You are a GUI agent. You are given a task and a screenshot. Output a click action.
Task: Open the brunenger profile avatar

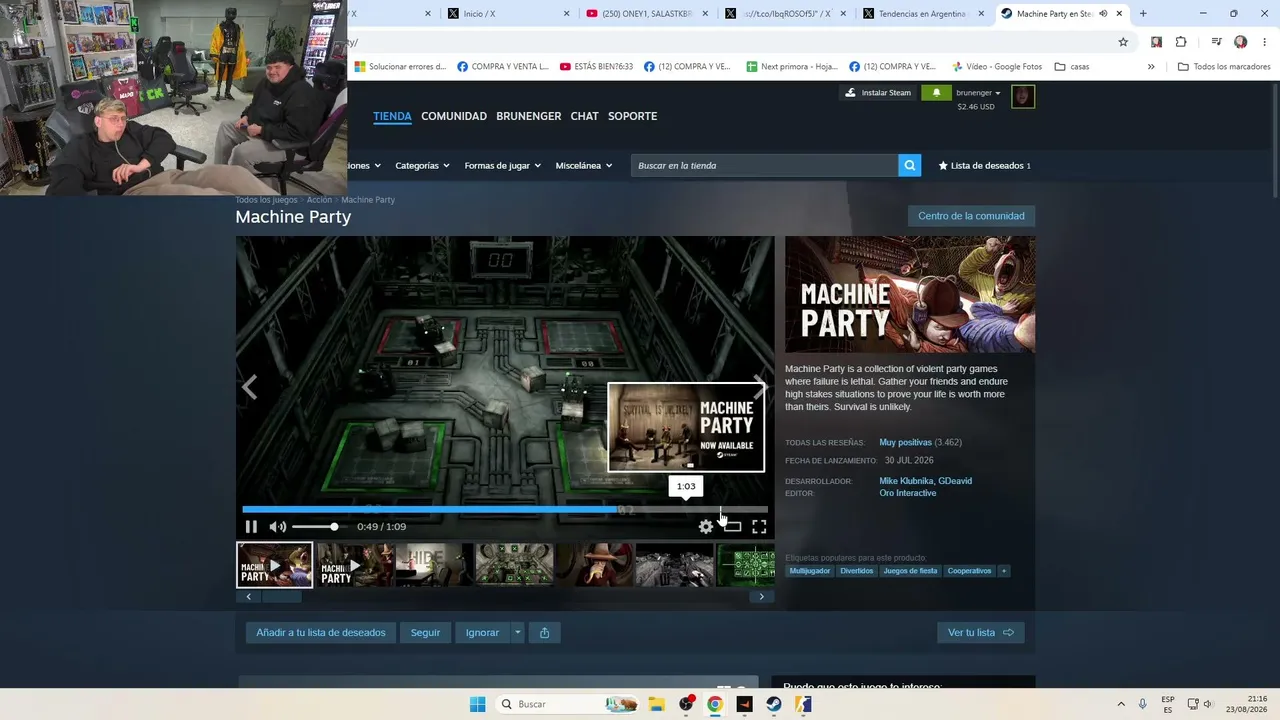pyautogui.click(x=1023, y=96)
